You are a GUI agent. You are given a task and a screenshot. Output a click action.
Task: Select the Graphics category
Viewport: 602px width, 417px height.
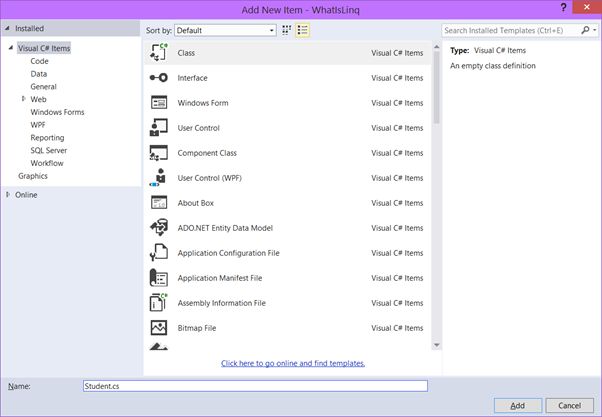(x=33, y=176)
